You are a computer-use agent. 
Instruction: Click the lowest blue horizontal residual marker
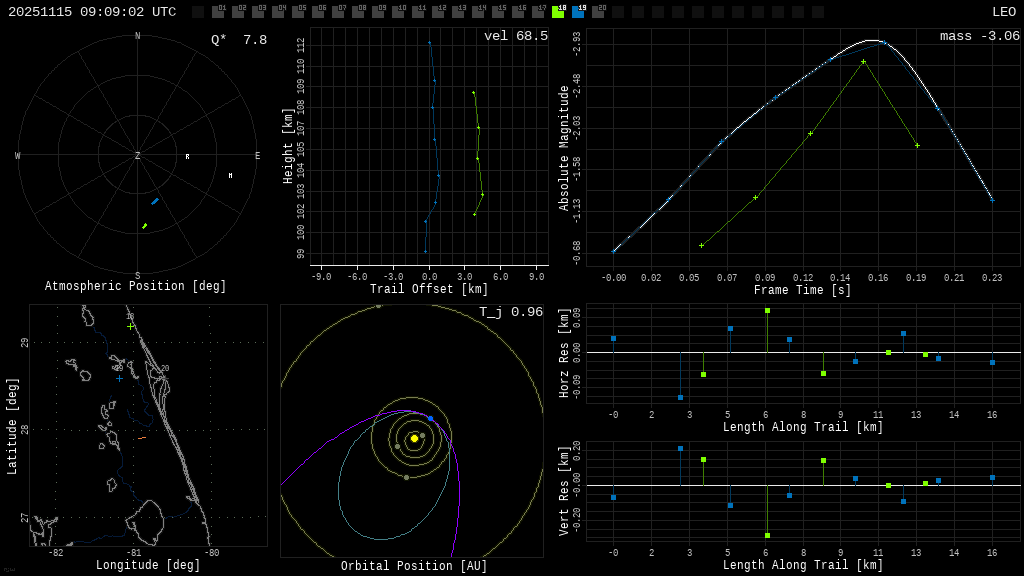[x=680, y=398]
